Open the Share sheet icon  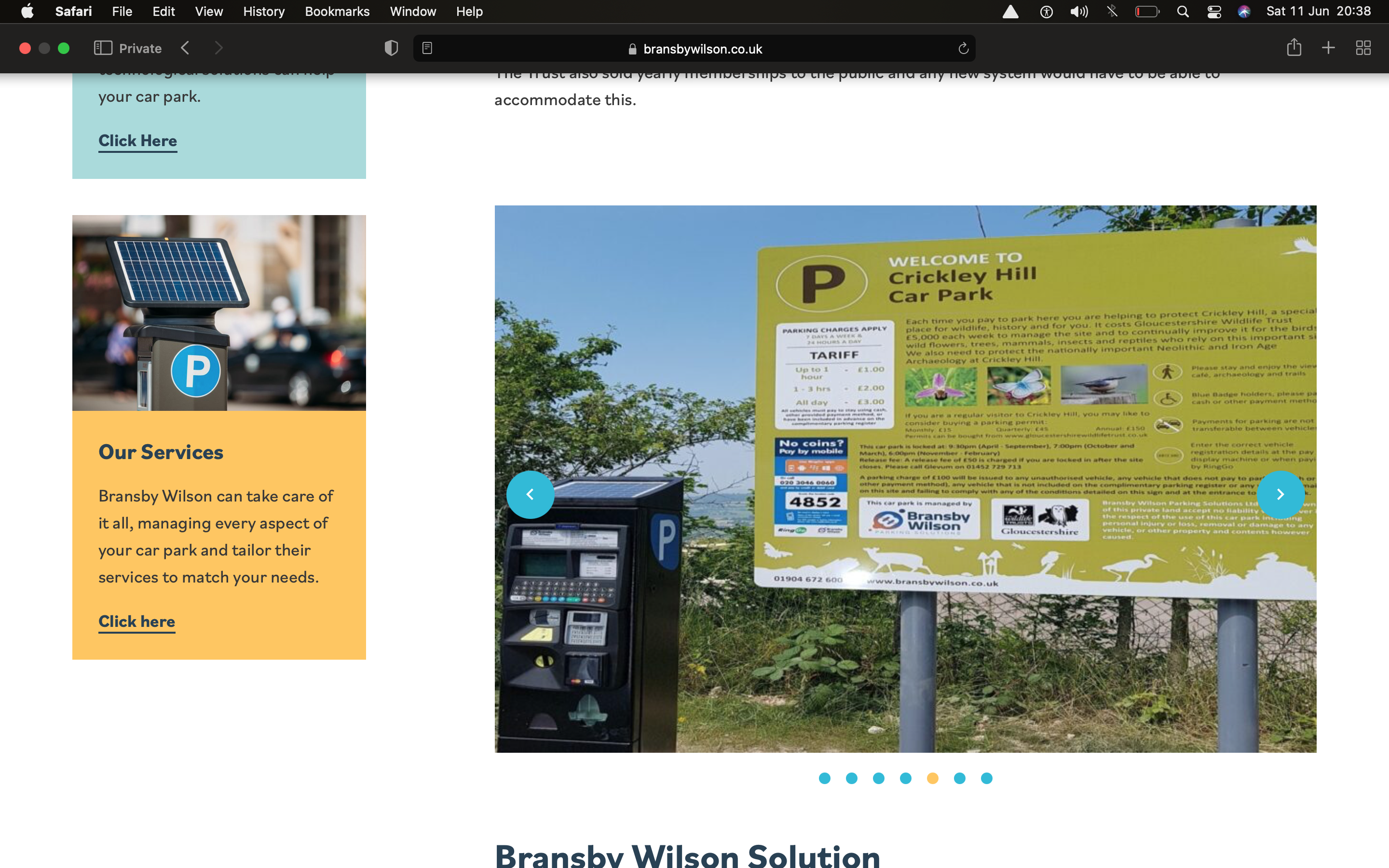click(x=1294, y=48)
